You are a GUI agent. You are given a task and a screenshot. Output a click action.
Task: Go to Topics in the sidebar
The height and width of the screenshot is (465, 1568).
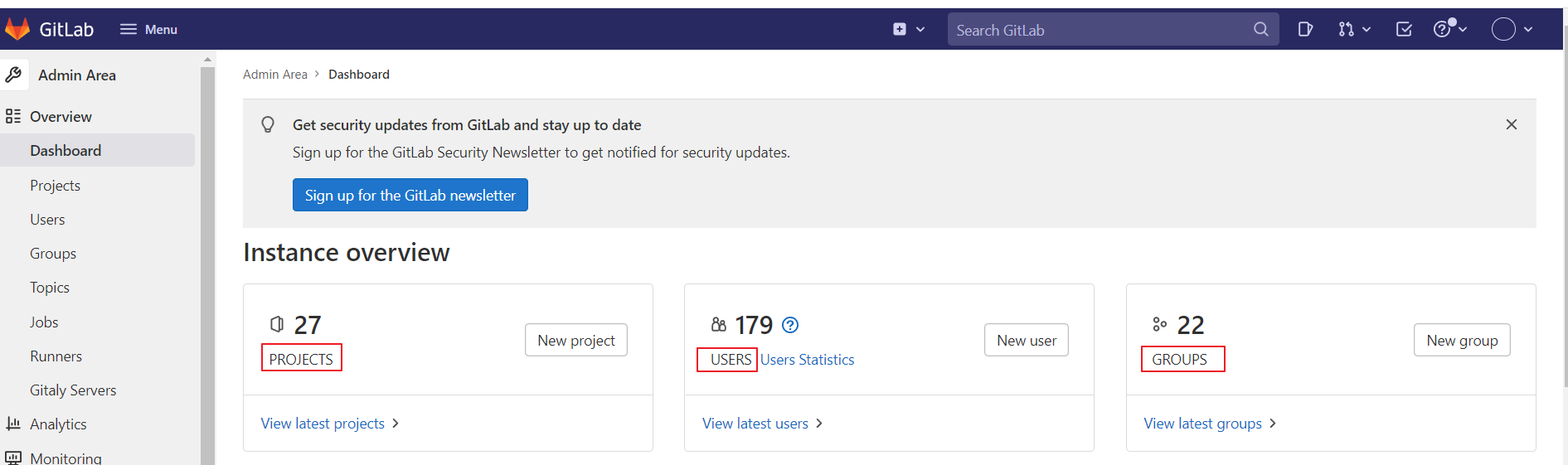[x=50, y=288]
